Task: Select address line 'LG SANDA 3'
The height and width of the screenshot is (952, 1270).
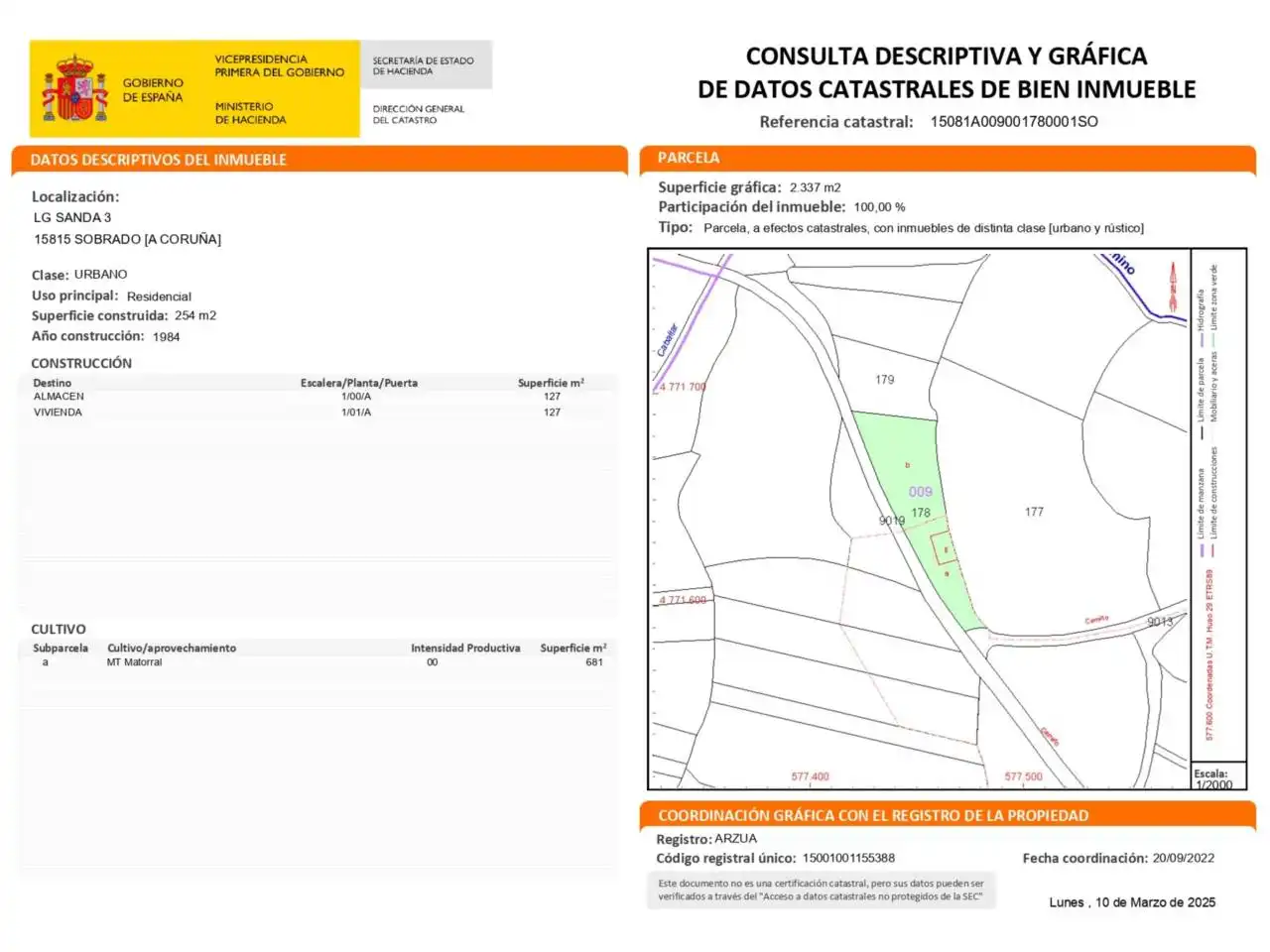Action: coord(72,217)
